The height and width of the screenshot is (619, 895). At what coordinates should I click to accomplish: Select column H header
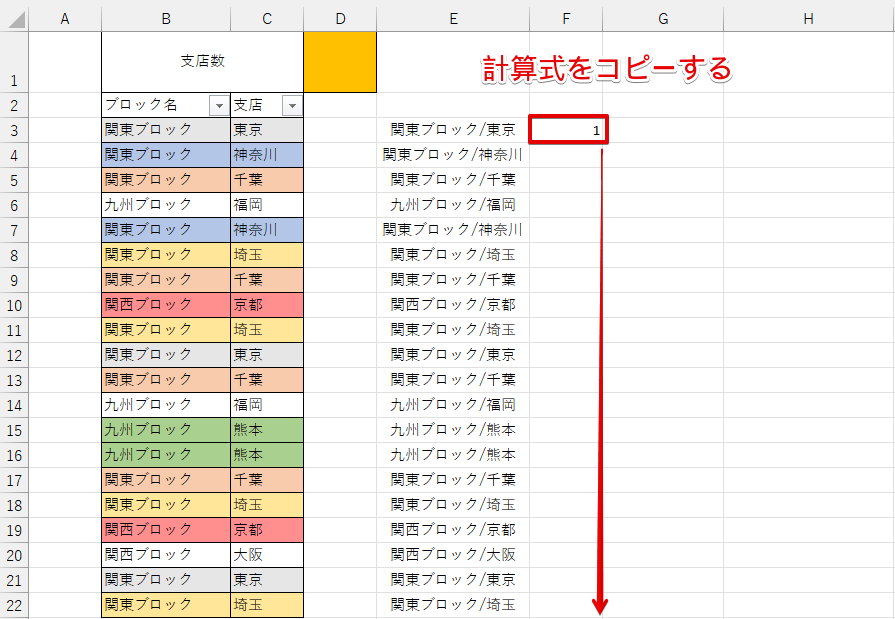point(809,19)
